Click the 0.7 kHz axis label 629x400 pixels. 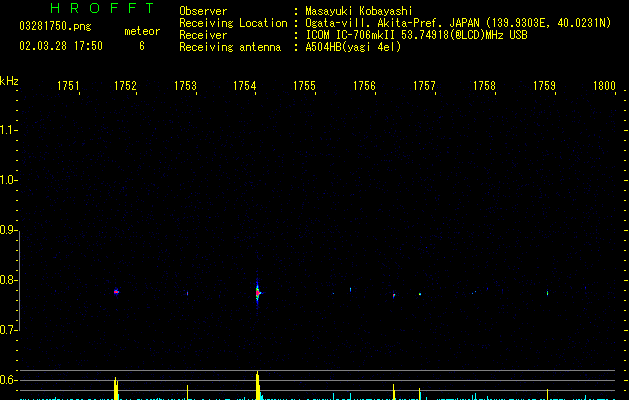tap(8, 330)
